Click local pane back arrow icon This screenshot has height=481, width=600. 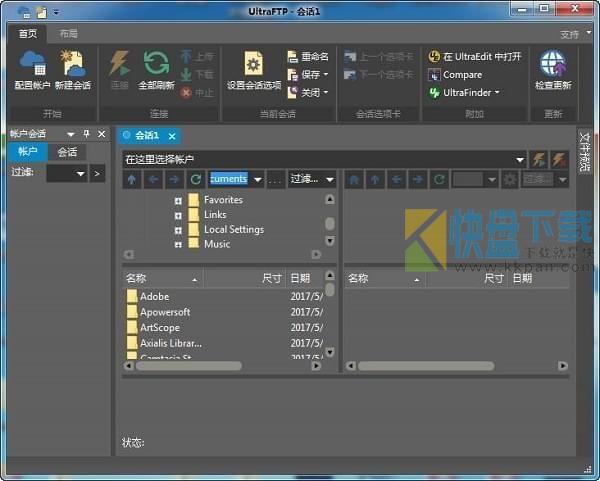pyautogui.click(x=153, y=179)
